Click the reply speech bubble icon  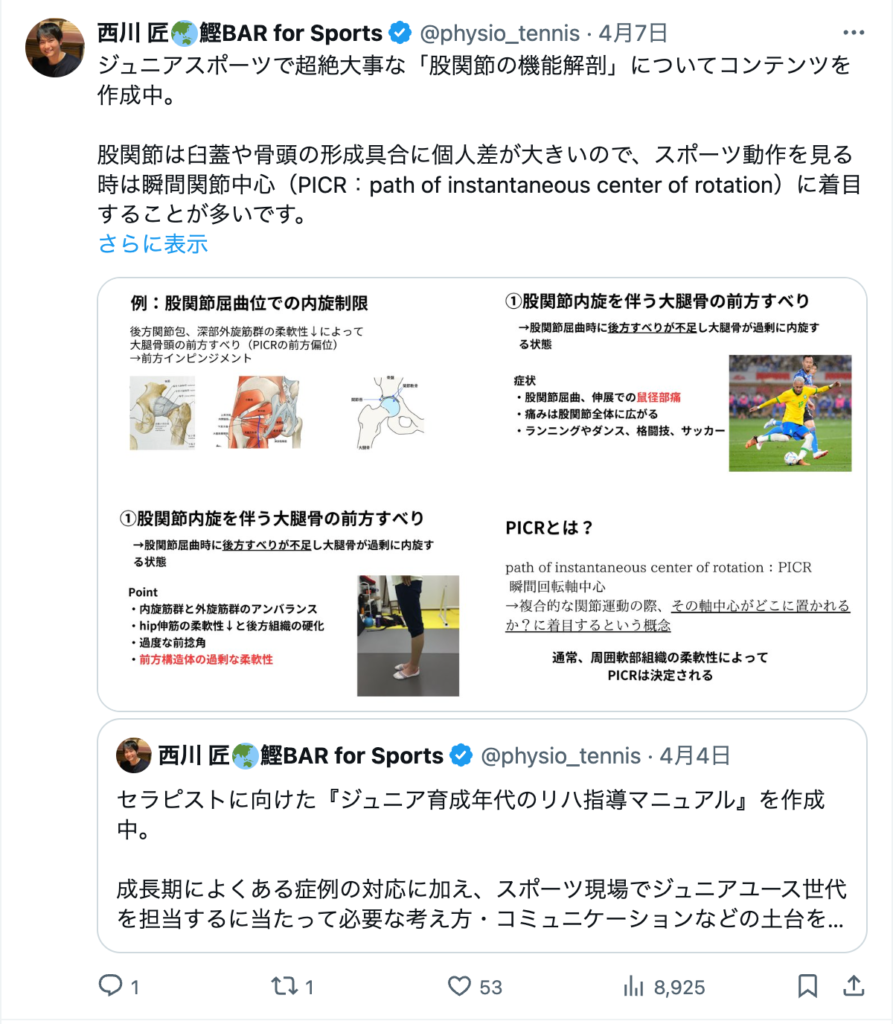110,985
